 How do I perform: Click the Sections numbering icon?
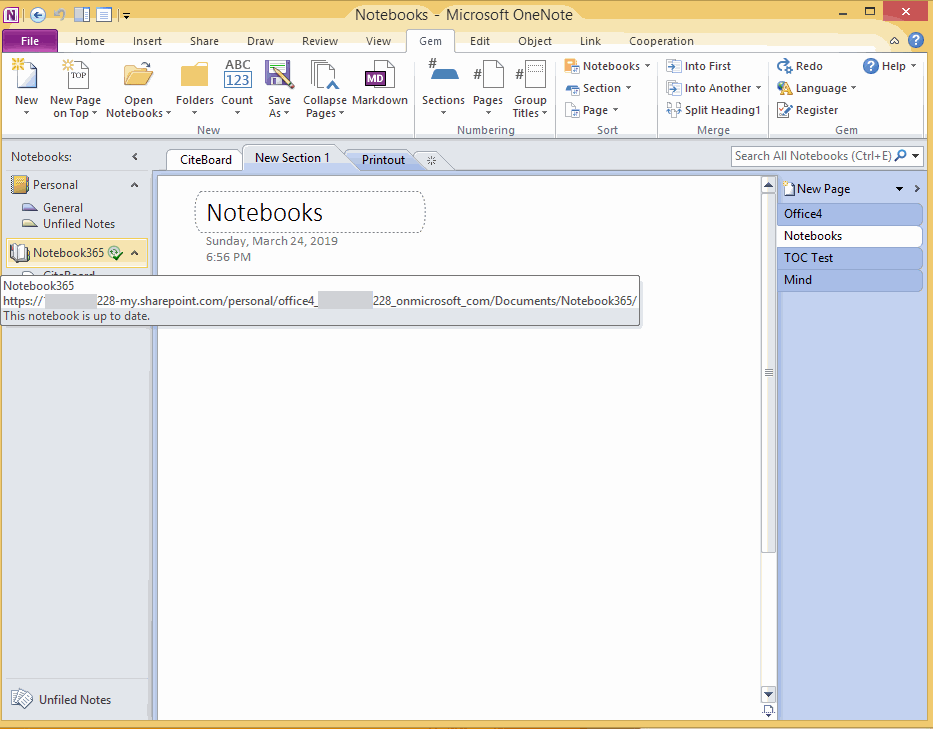(x=443, y=71)
